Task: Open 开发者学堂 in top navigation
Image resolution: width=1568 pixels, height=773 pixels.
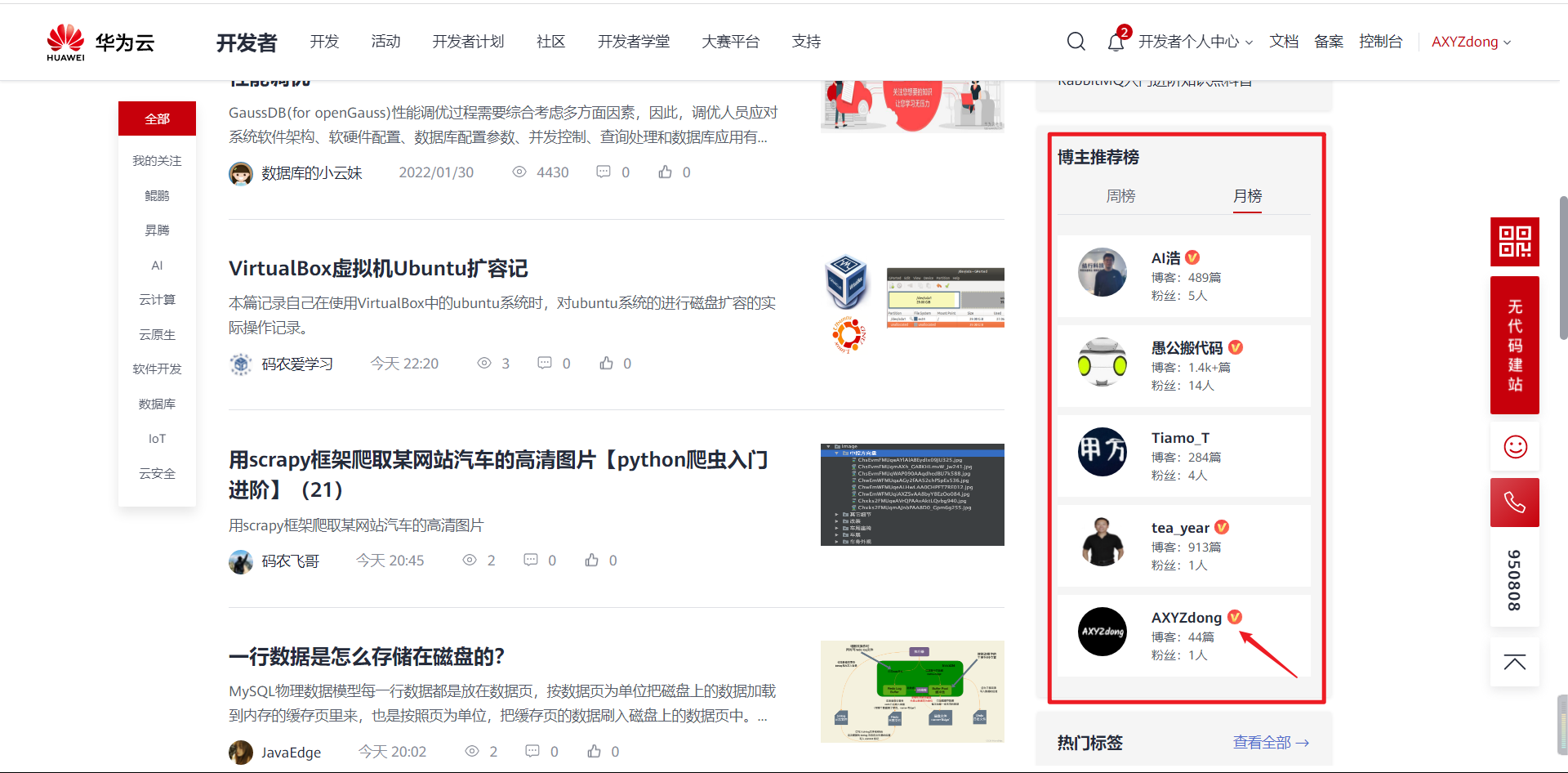Action: (633, 42)
